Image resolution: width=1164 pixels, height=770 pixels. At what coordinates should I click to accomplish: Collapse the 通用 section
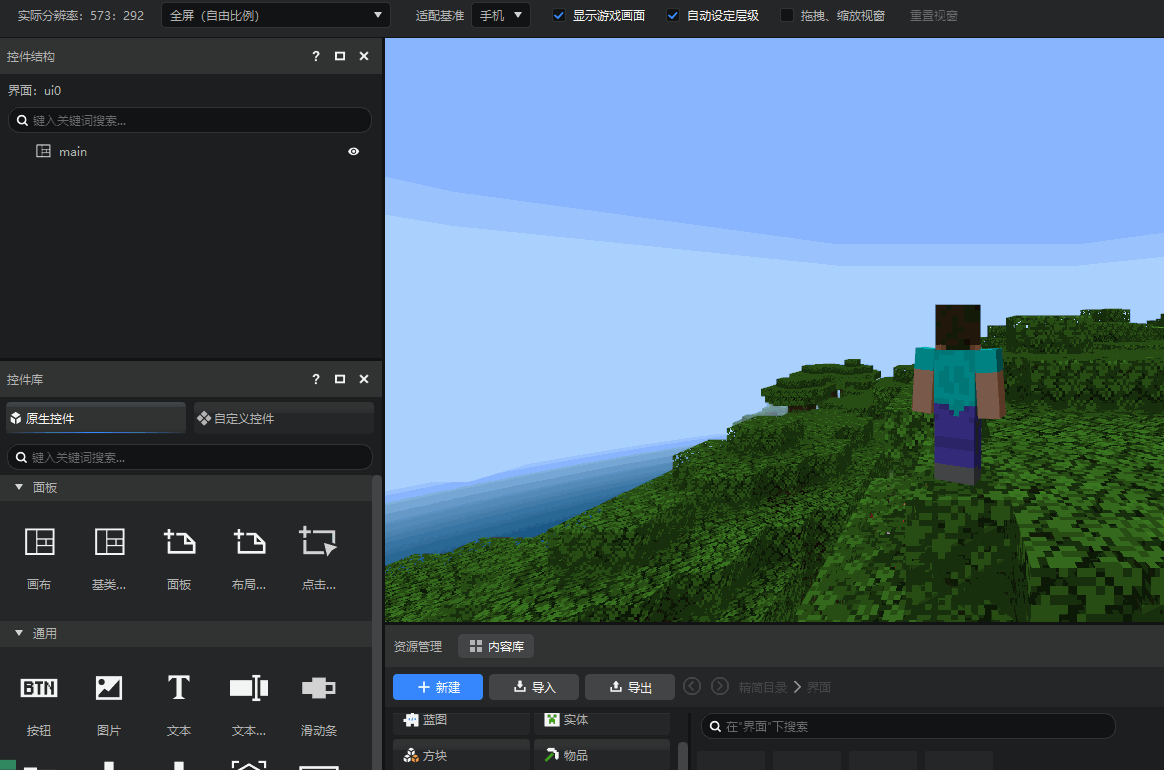[x=19, y=633]
